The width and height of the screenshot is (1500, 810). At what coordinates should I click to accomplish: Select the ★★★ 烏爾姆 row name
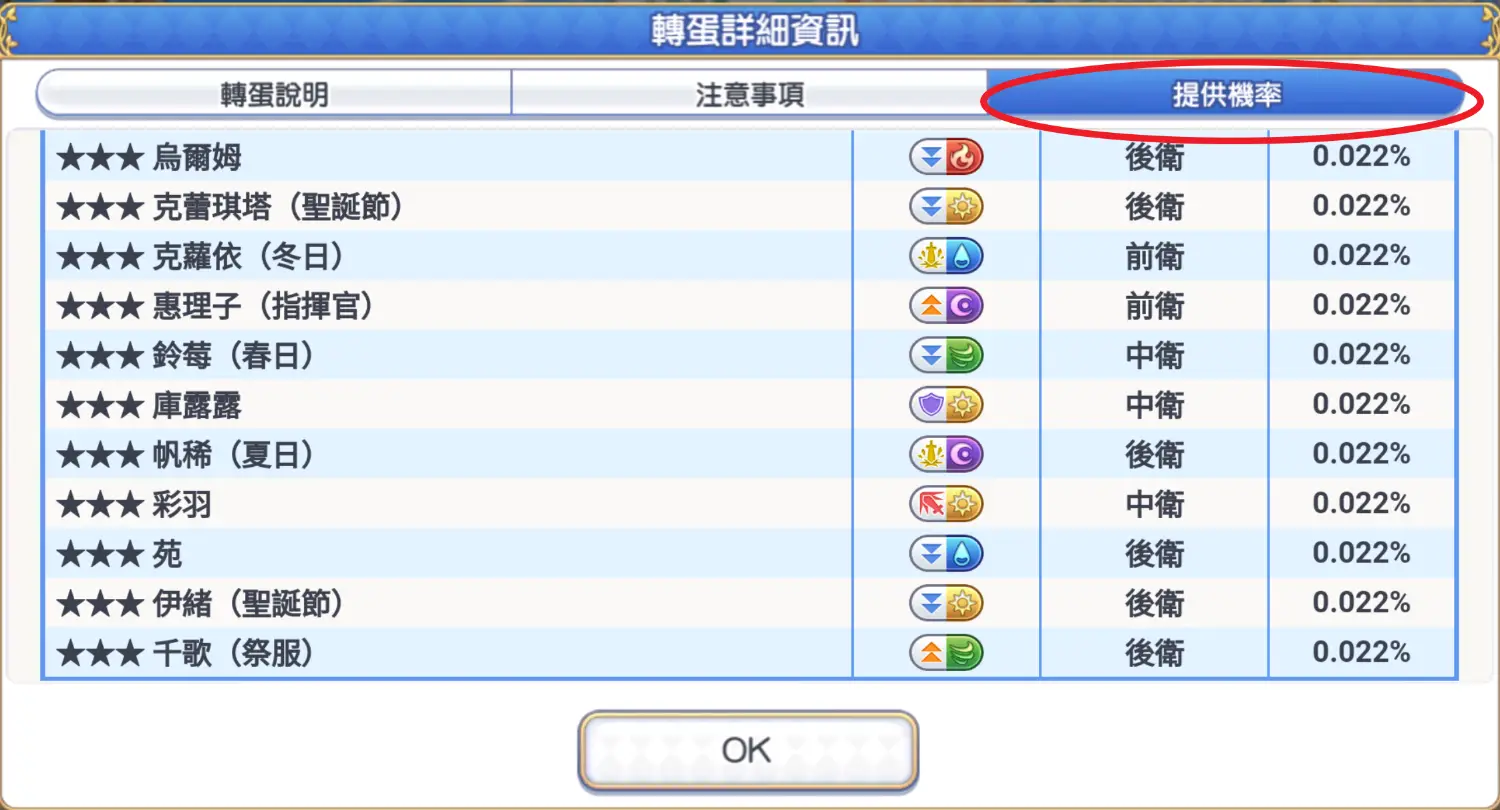[x=149, y=157]
